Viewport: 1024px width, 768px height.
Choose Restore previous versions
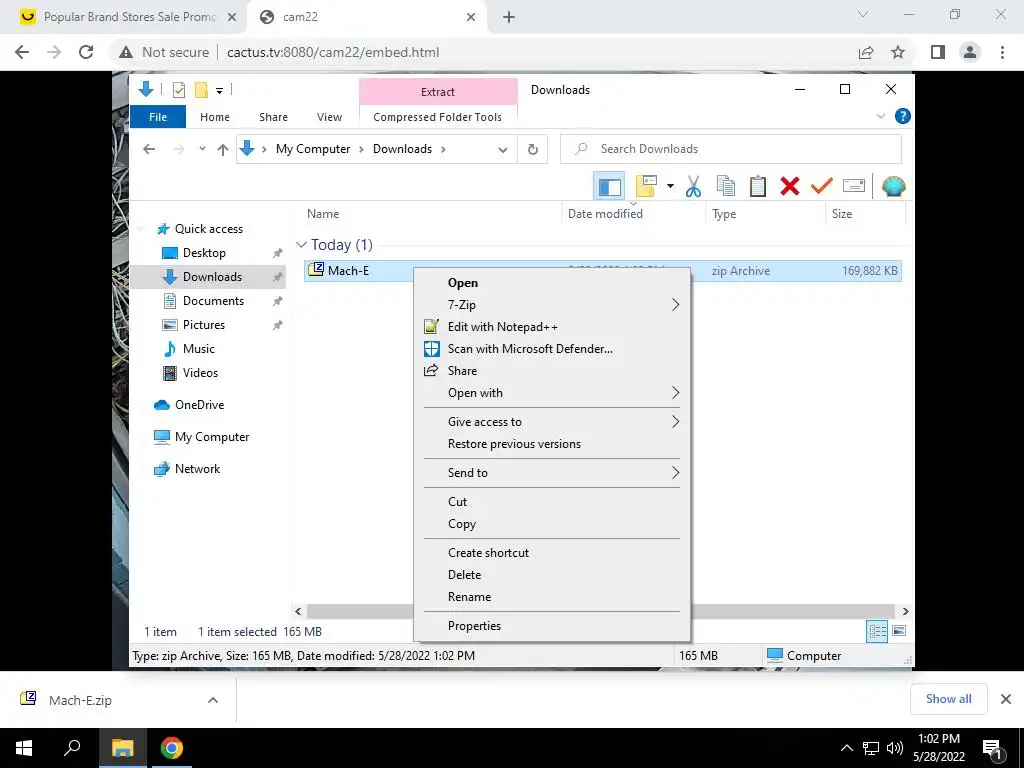click(x=552, y=444)
